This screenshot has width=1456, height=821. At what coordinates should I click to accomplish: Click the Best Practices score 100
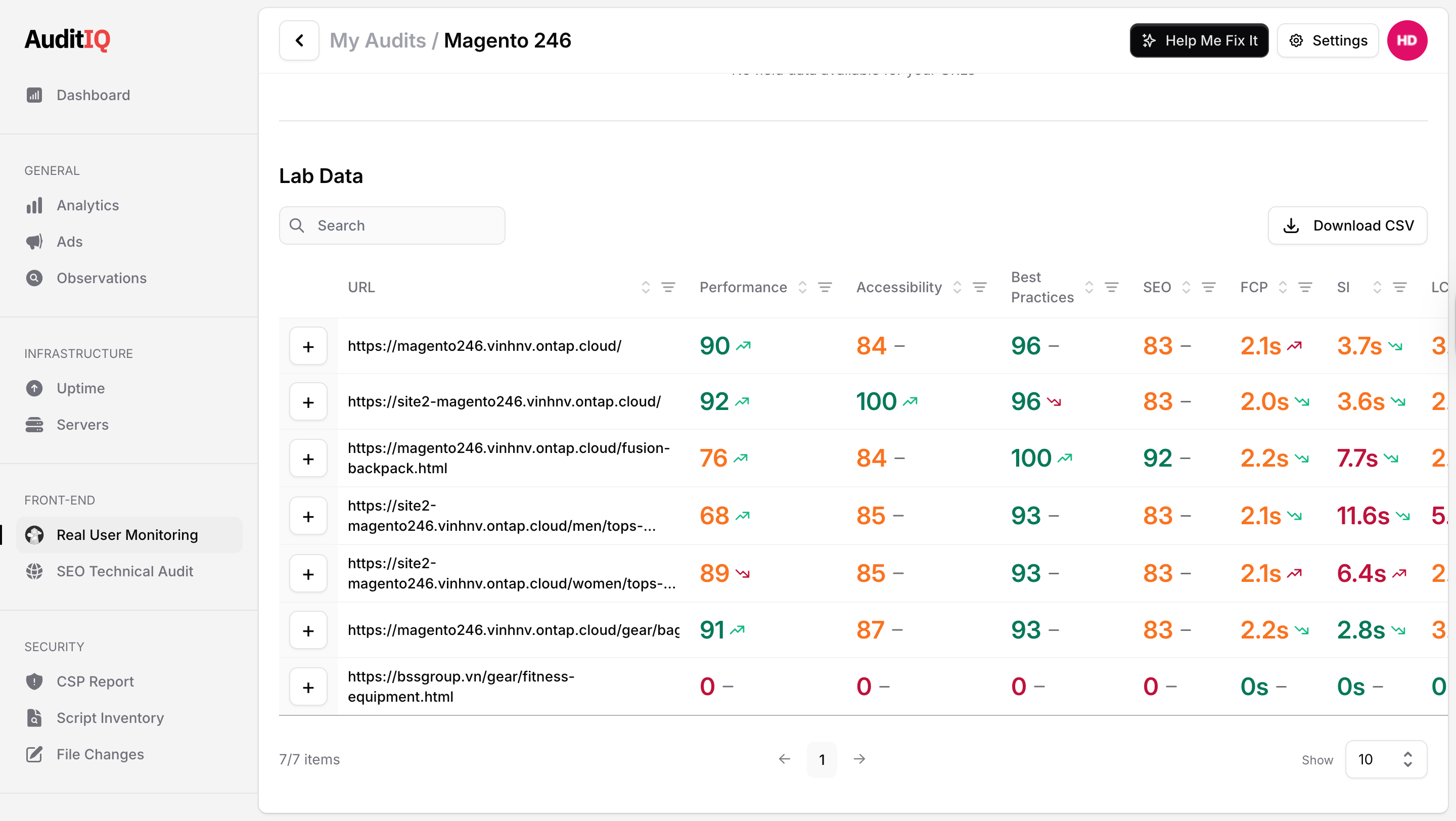[x=1031, y=458]
